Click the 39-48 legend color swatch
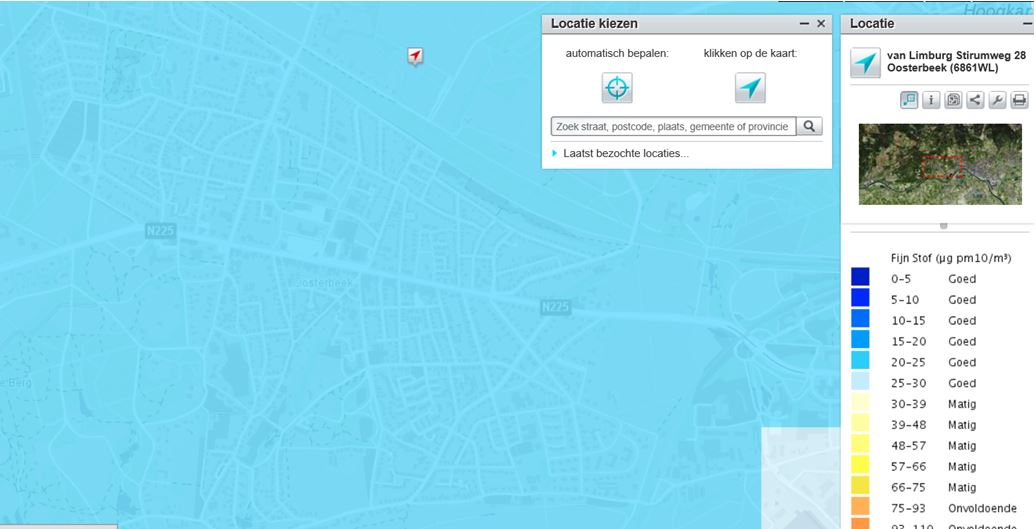The image size is (1036, 529). point(860,423)
